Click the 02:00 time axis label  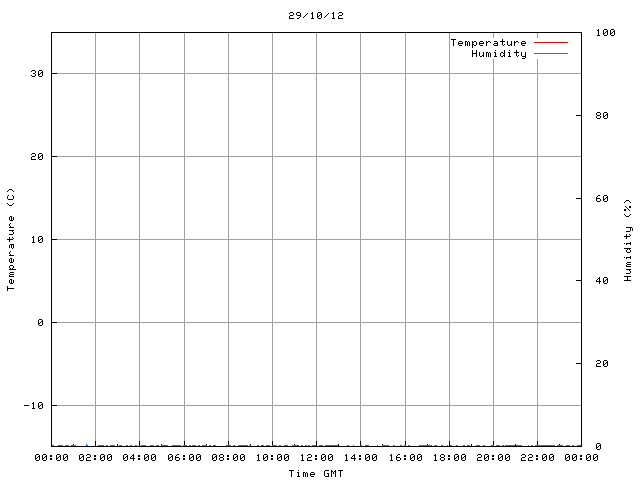tap(96, 458)
